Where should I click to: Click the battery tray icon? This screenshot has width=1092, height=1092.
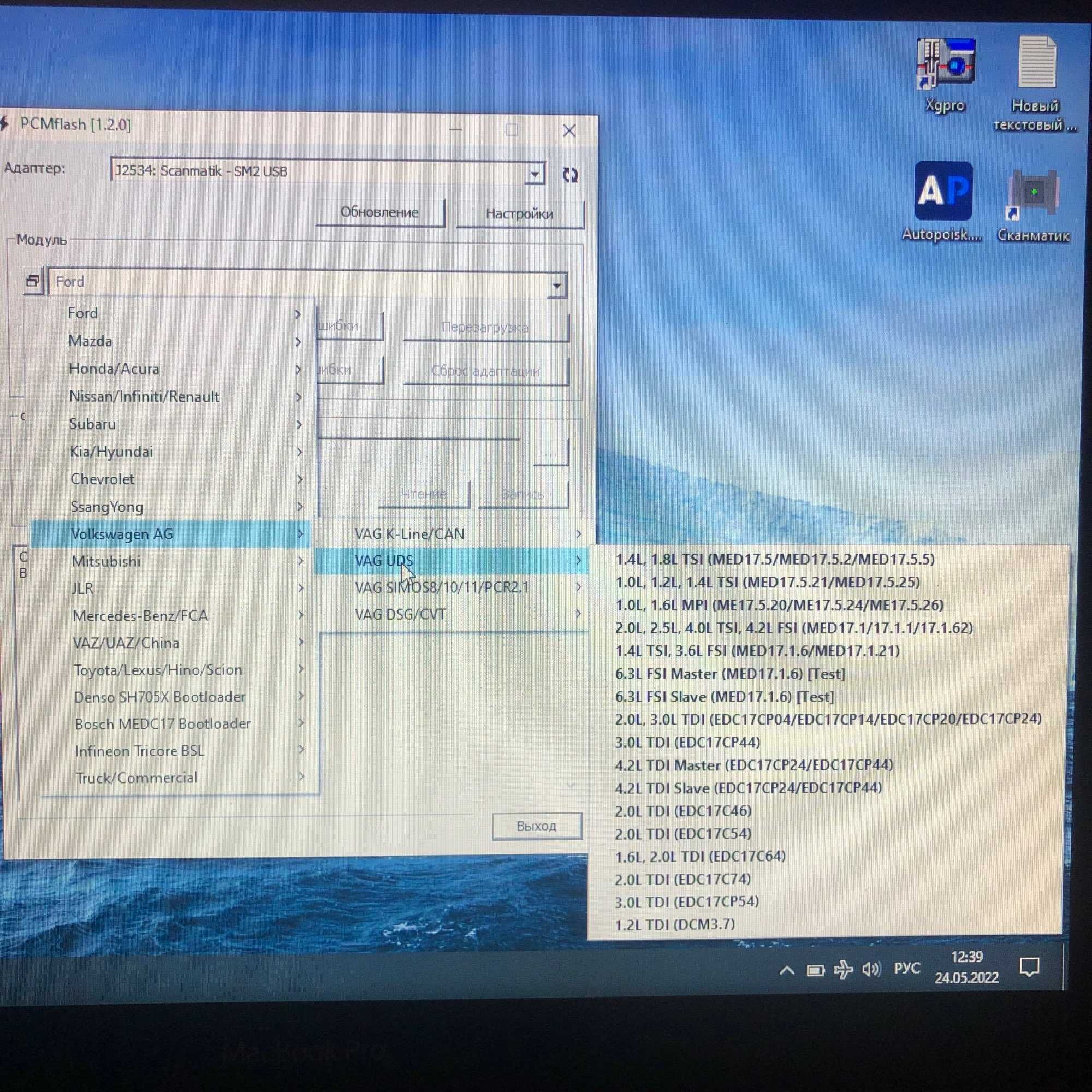[815, 970]
